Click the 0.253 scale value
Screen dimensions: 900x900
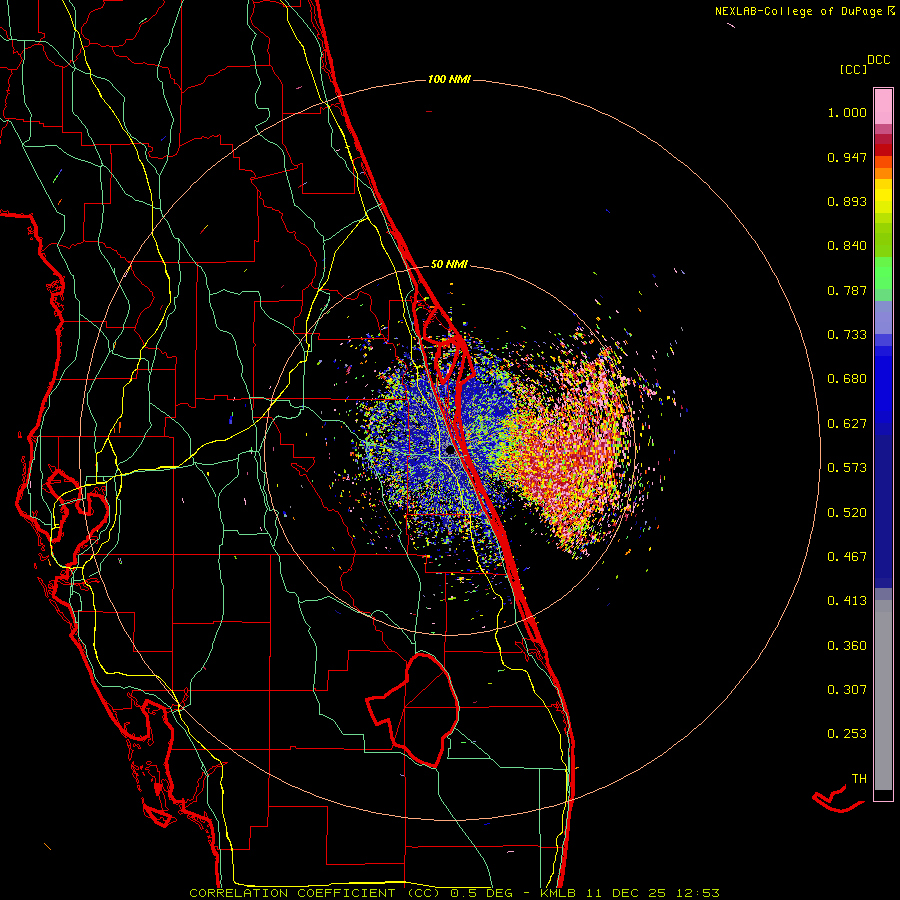tap(847, 734)
